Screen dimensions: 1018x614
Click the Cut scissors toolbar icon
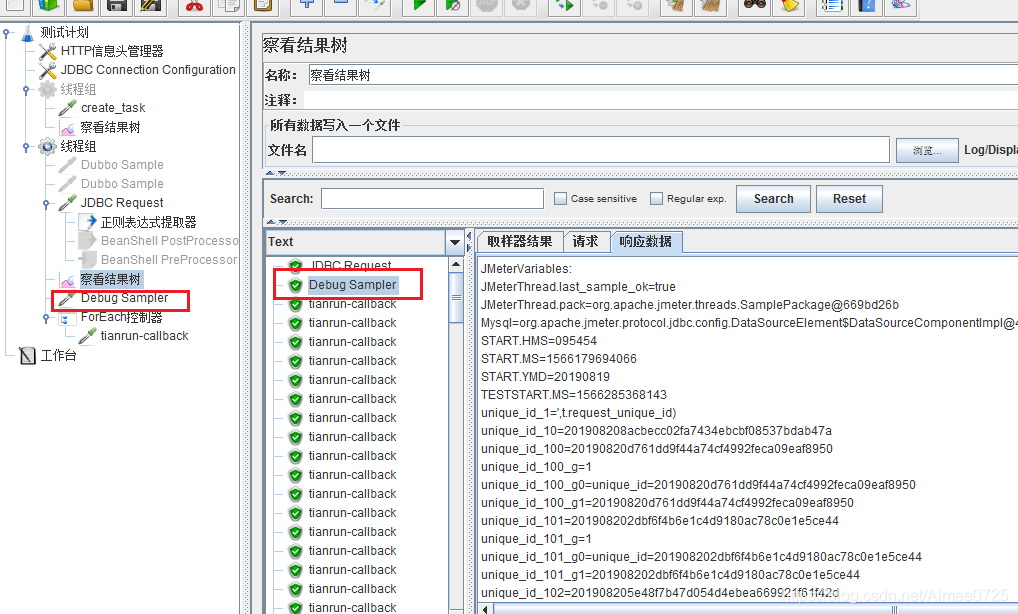click(x=194, y=6)
